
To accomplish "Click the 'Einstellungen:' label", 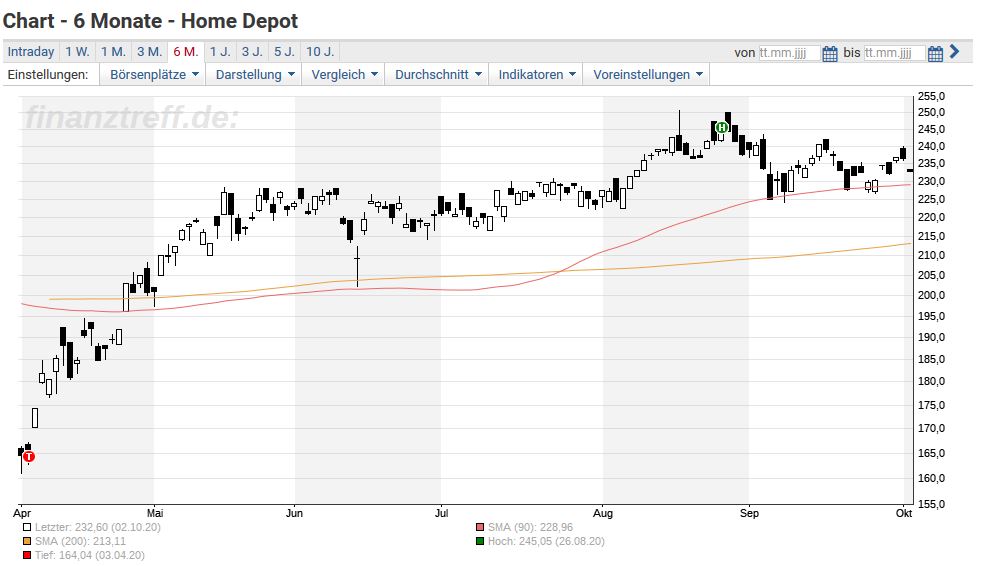I will tap(48, 75).
